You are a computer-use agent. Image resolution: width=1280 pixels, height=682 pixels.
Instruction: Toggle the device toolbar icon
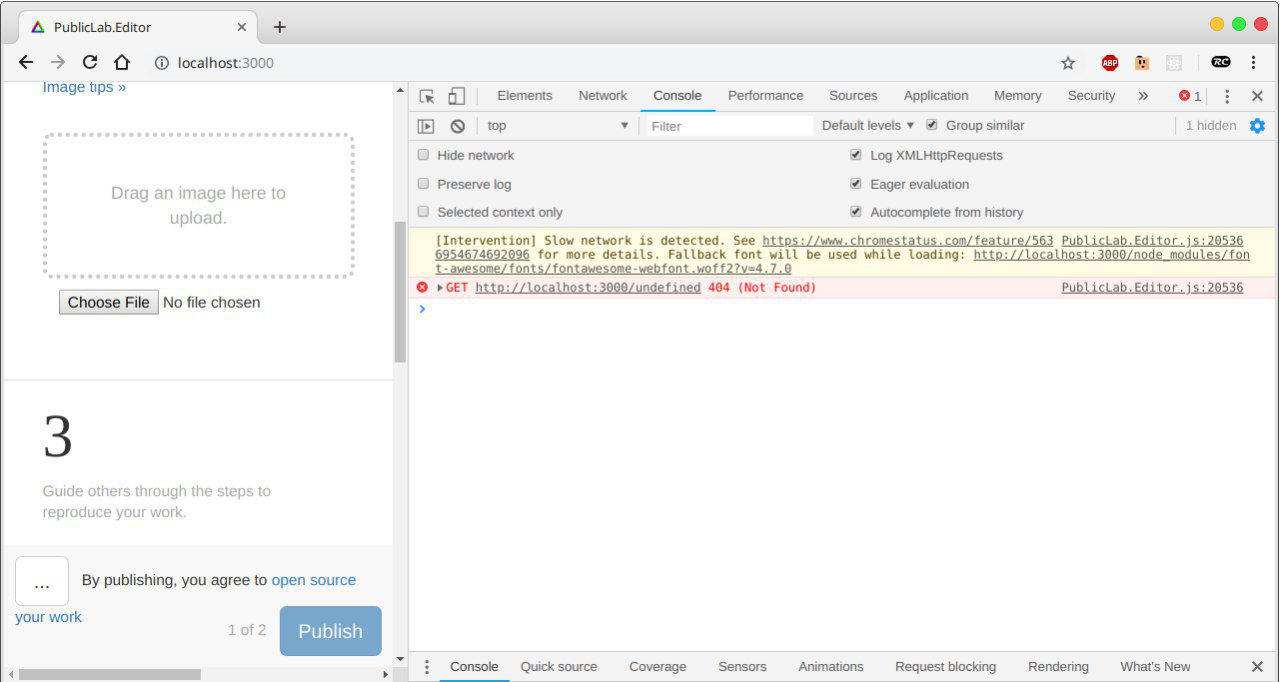(456, 96)
